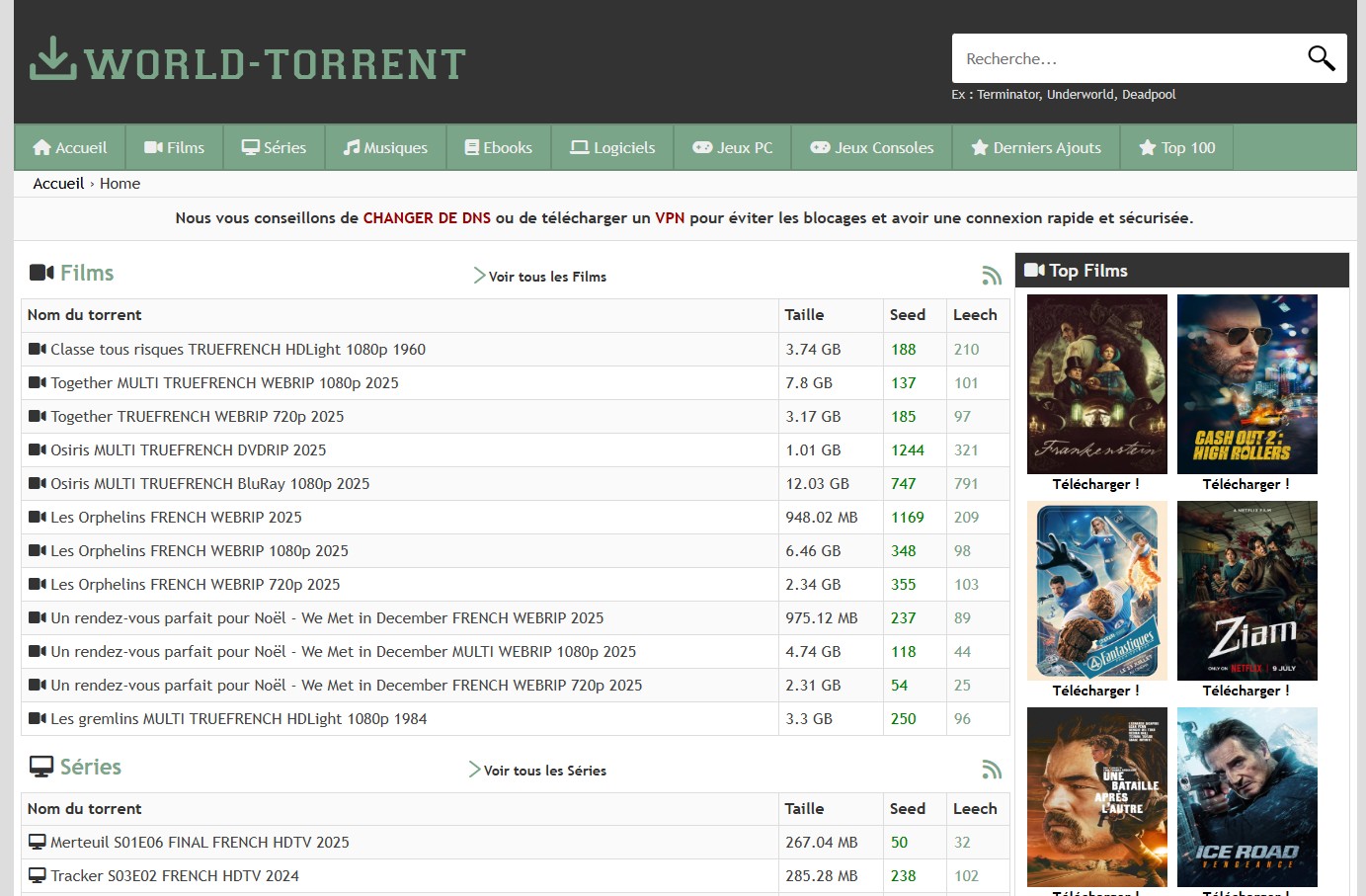Click the home icon beside Accueil
Image resolution: width=1366 pixels, height=896 pixels.
click(41, 147)
